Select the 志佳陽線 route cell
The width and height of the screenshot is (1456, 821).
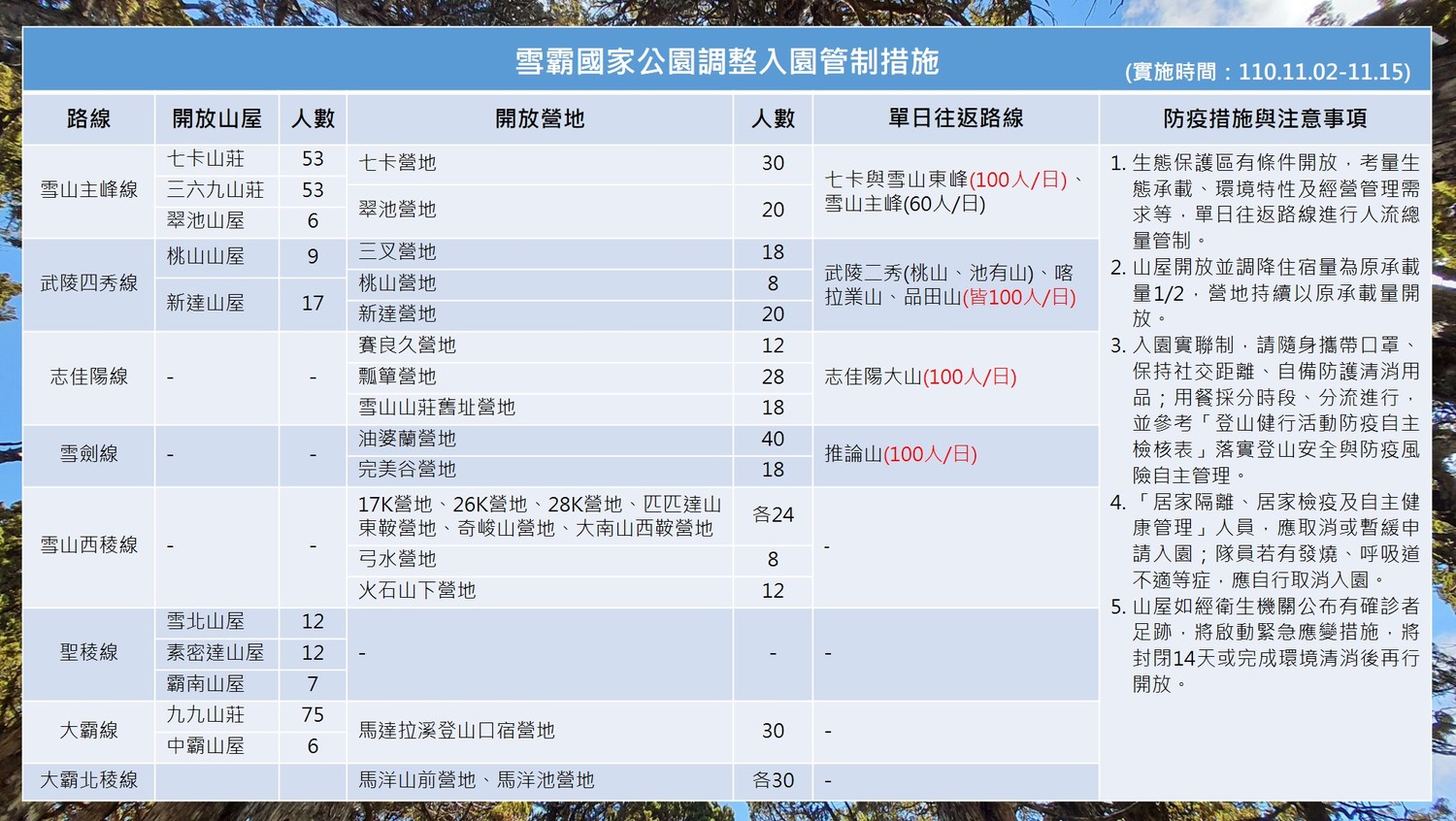pyautogui.click(x=88, y=377)
